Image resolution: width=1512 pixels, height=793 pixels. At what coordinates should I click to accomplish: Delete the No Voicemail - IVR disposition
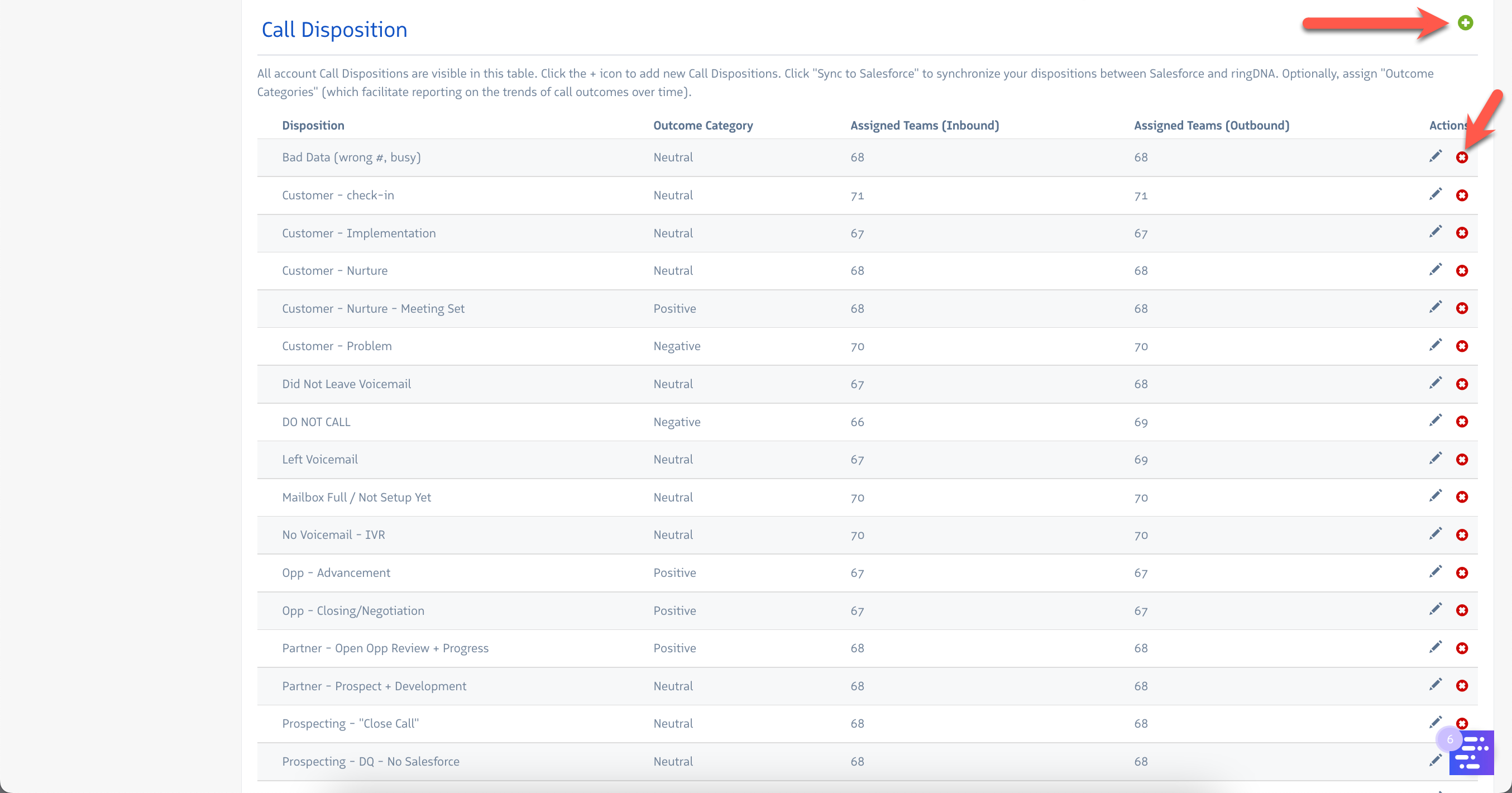tap(1462, 535)
